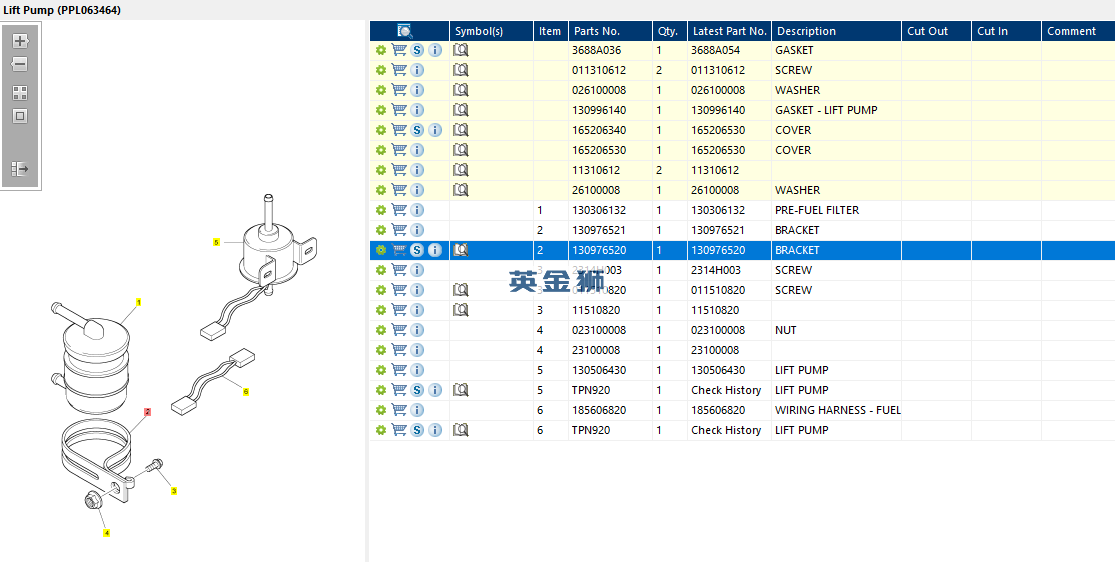Click gear icon on 23100008 row
The width and height of the screenshot is (1115, 562).
point(380,349)
